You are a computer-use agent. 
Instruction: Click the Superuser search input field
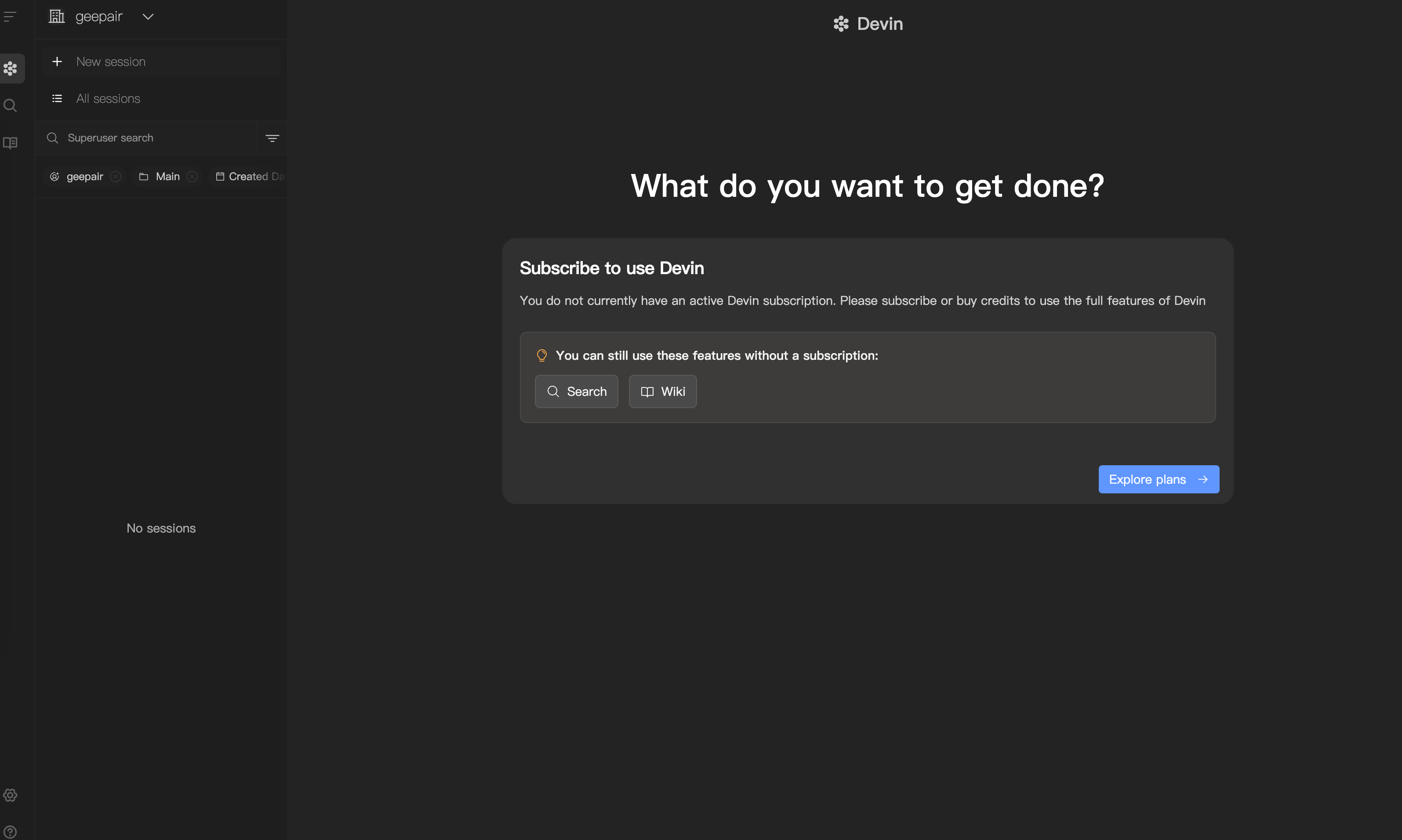(142, 138)
